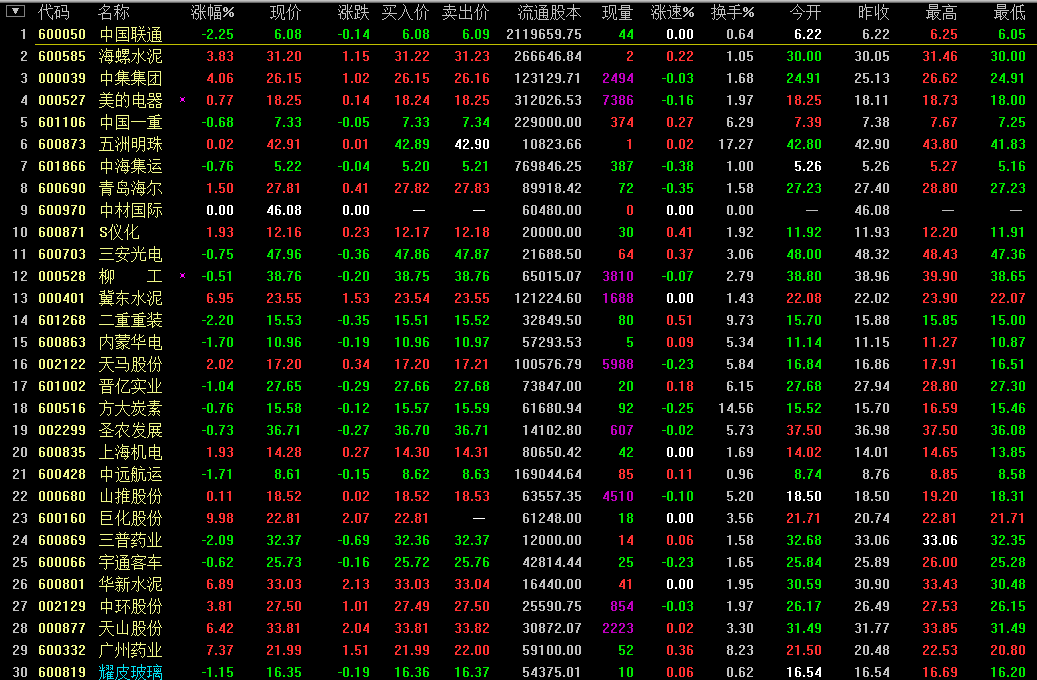The image size is (1037, 680).
Task: Select the stock name 上海机电
Action: tap(130, 452)
